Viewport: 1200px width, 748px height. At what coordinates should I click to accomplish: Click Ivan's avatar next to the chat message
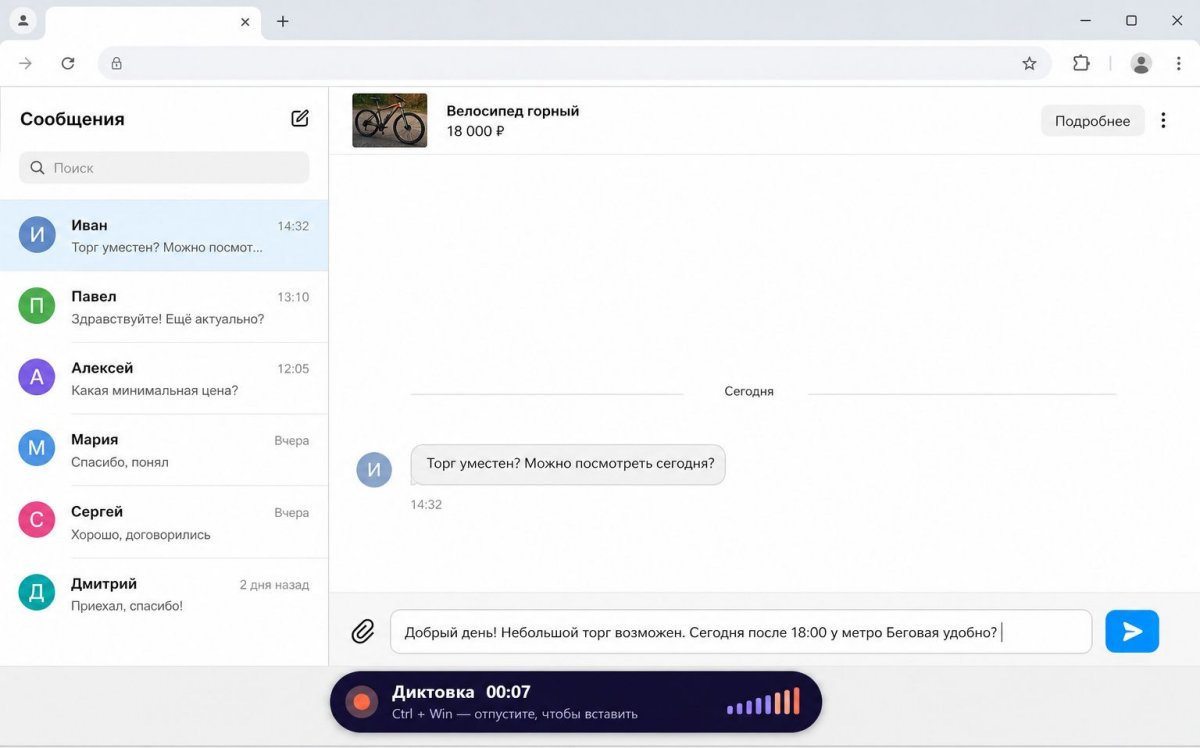374,469
